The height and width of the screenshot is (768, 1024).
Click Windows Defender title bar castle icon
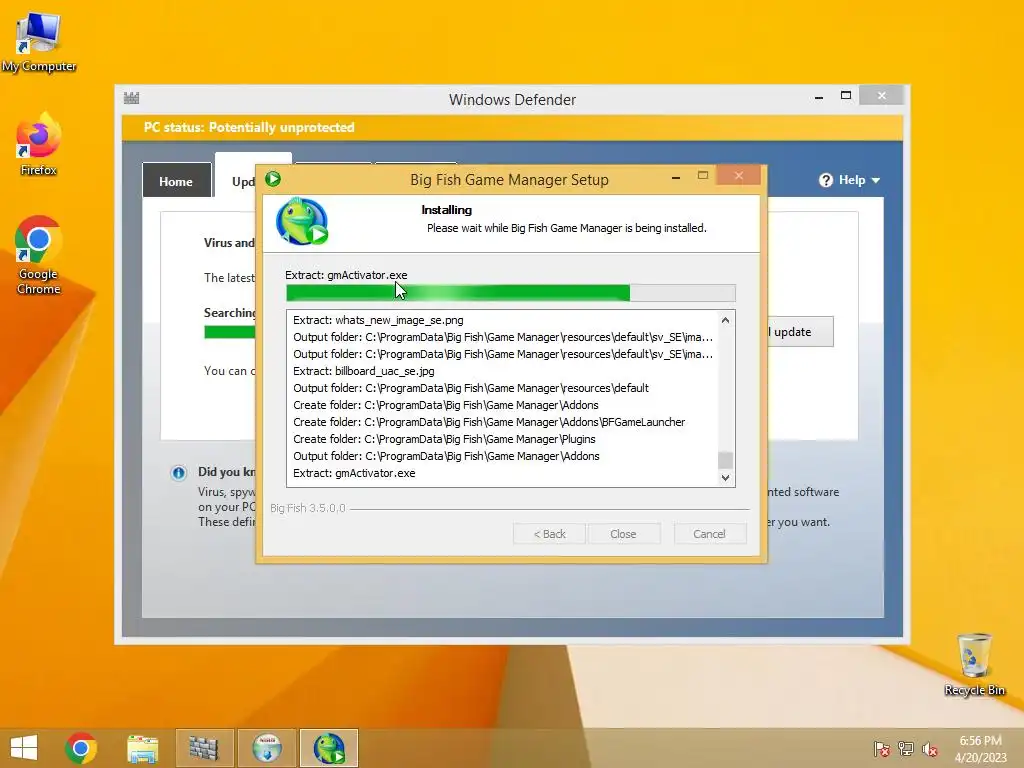point(131,98)
